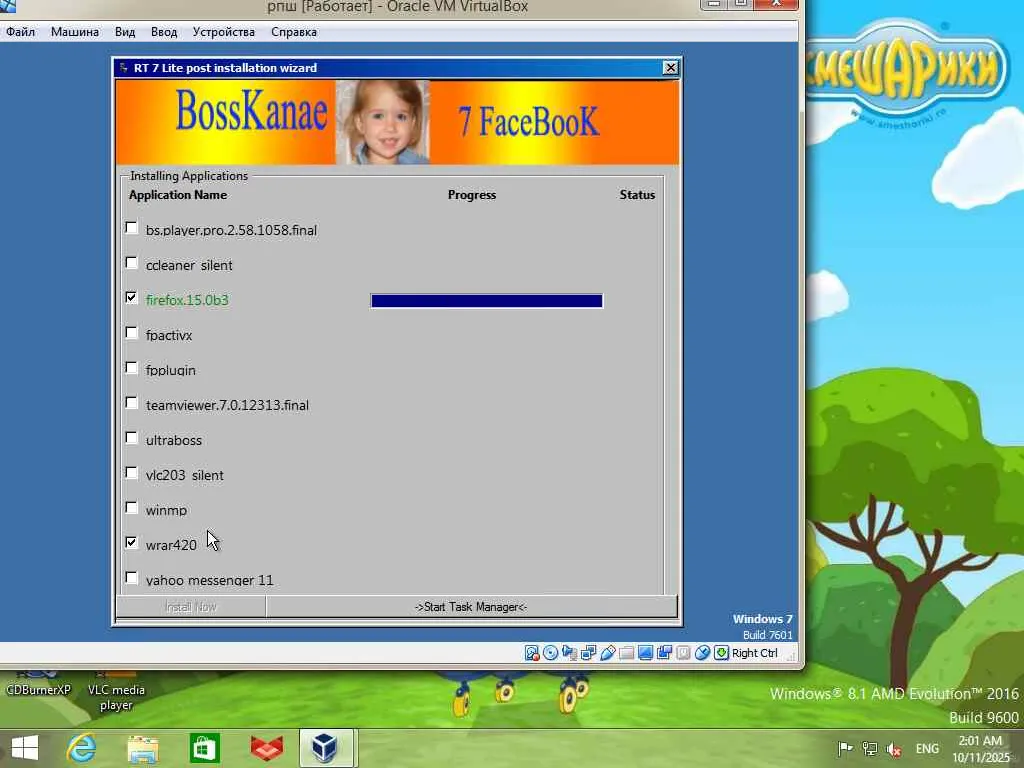Viewport: 1024px width, 768px height.
Task: Open the CDBurnerXP desktop shortcut
Action: (38, 684)
